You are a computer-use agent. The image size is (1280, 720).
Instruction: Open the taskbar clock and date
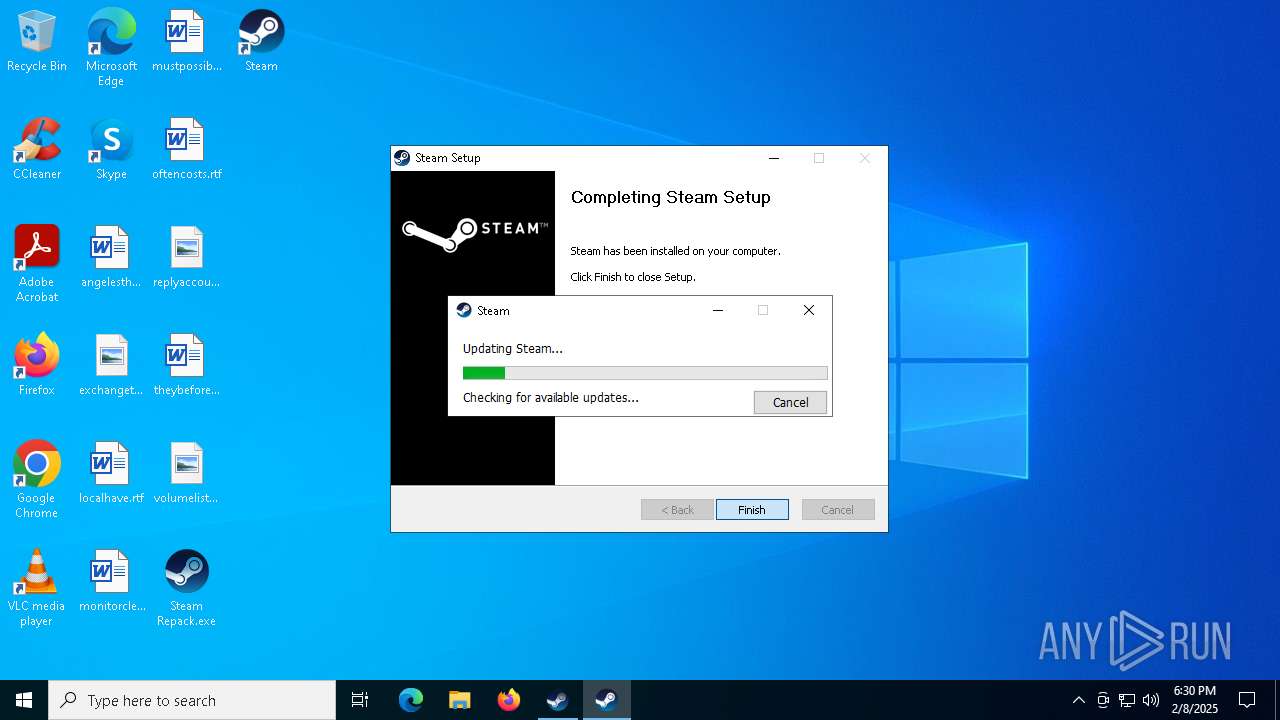(1195, 700)
